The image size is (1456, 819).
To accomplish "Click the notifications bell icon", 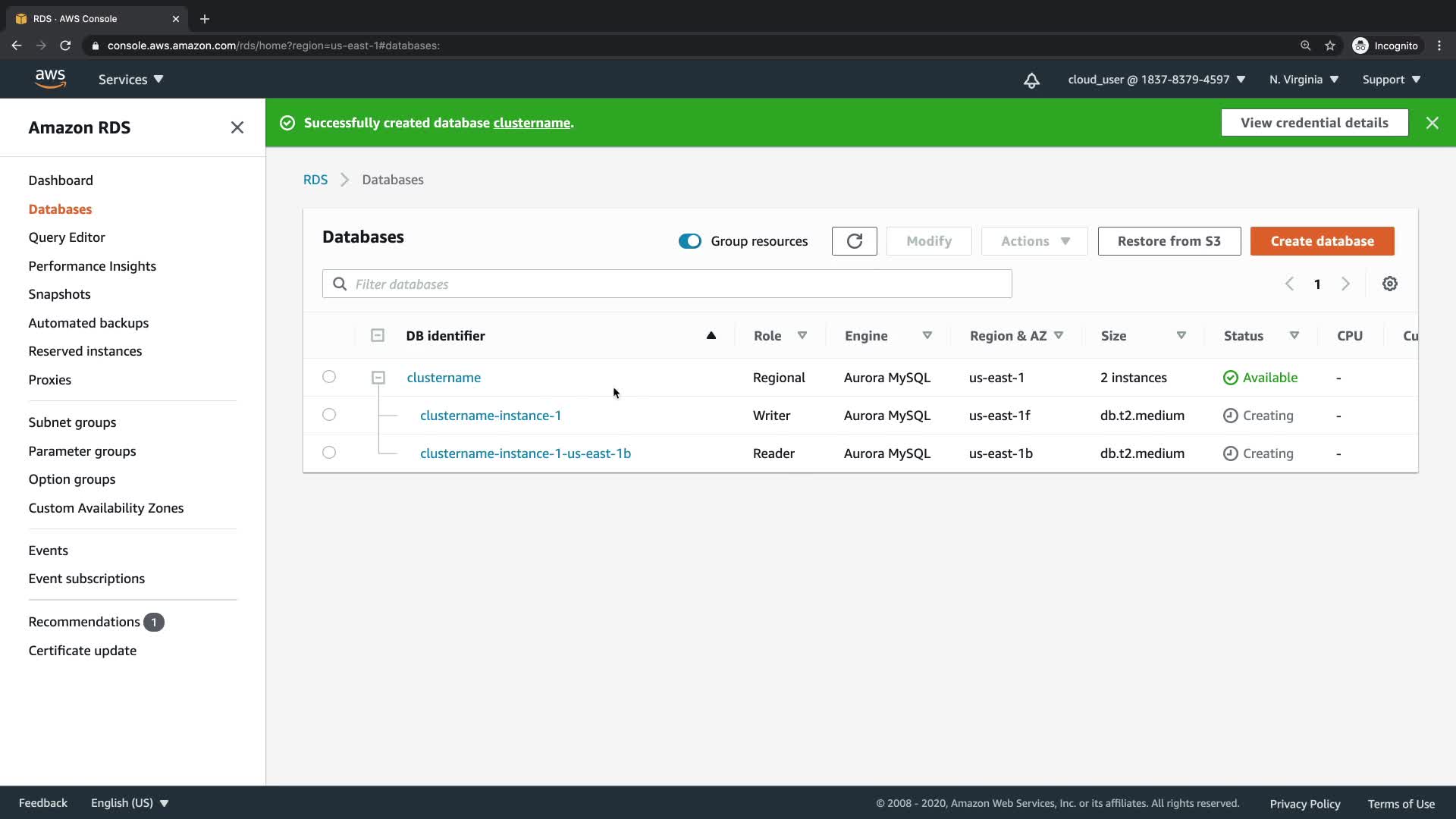I will 1031,80.
